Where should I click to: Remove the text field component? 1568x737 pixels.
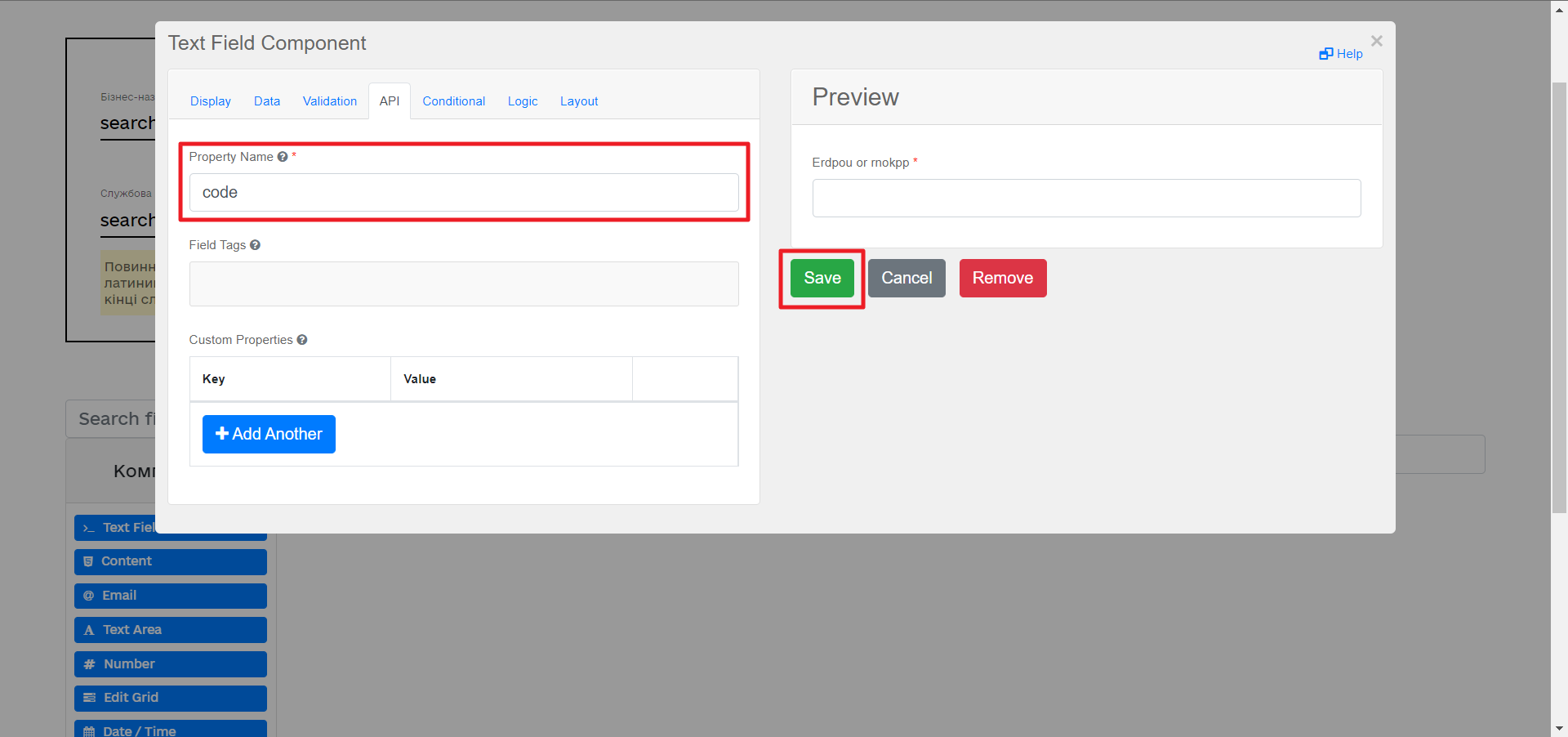click(1003, 278)
